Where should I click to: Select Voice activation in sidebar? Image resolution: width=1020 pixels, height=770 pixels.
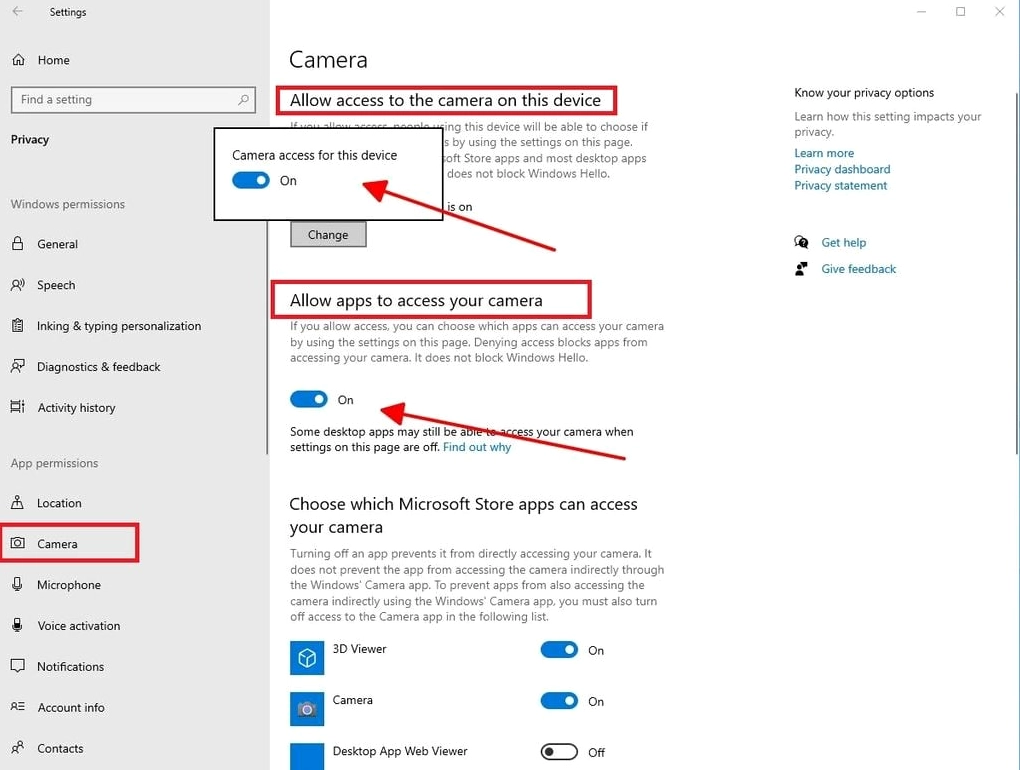pyautogui.click(x=78, y=626)
